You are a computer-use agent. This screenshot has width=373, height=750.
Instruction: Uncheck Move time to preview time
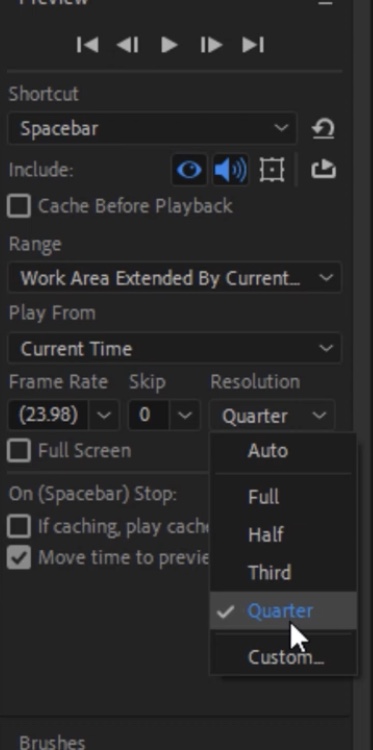(19, 558)
